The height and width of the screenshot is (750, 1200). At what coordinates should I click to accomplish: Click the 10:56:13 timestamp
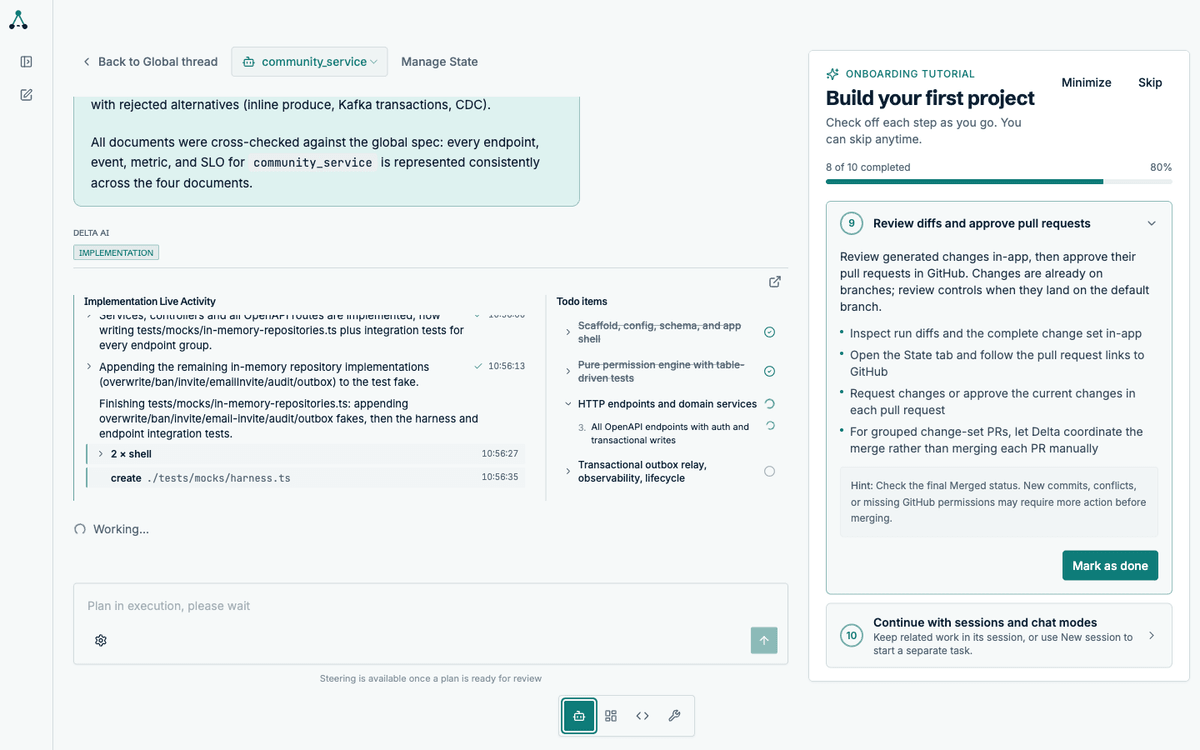506,366
